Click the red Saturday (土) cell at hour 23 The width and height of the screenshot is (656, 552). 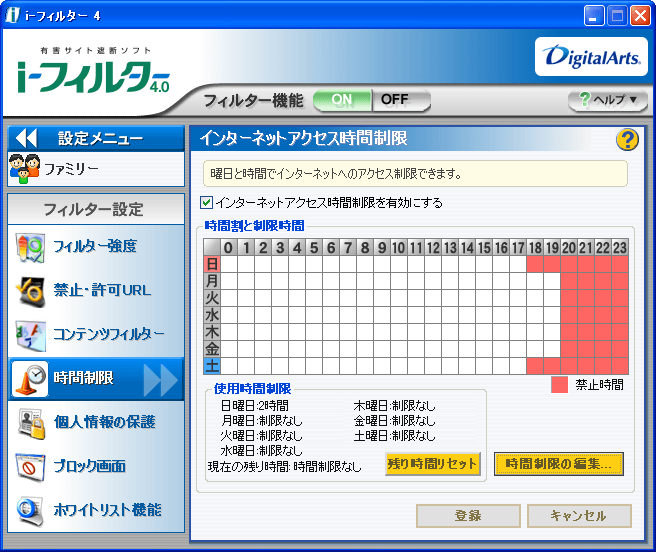(620, 366)
